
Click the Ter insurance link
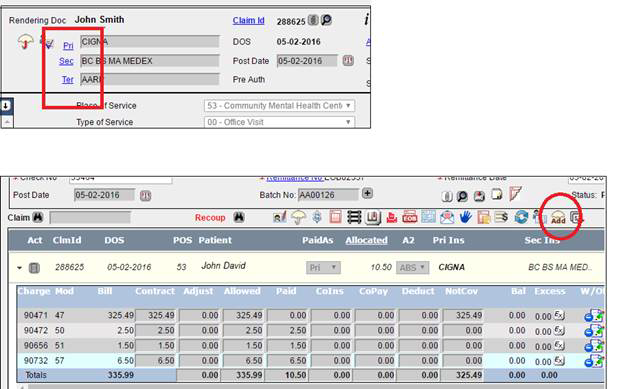click(68, 79)
